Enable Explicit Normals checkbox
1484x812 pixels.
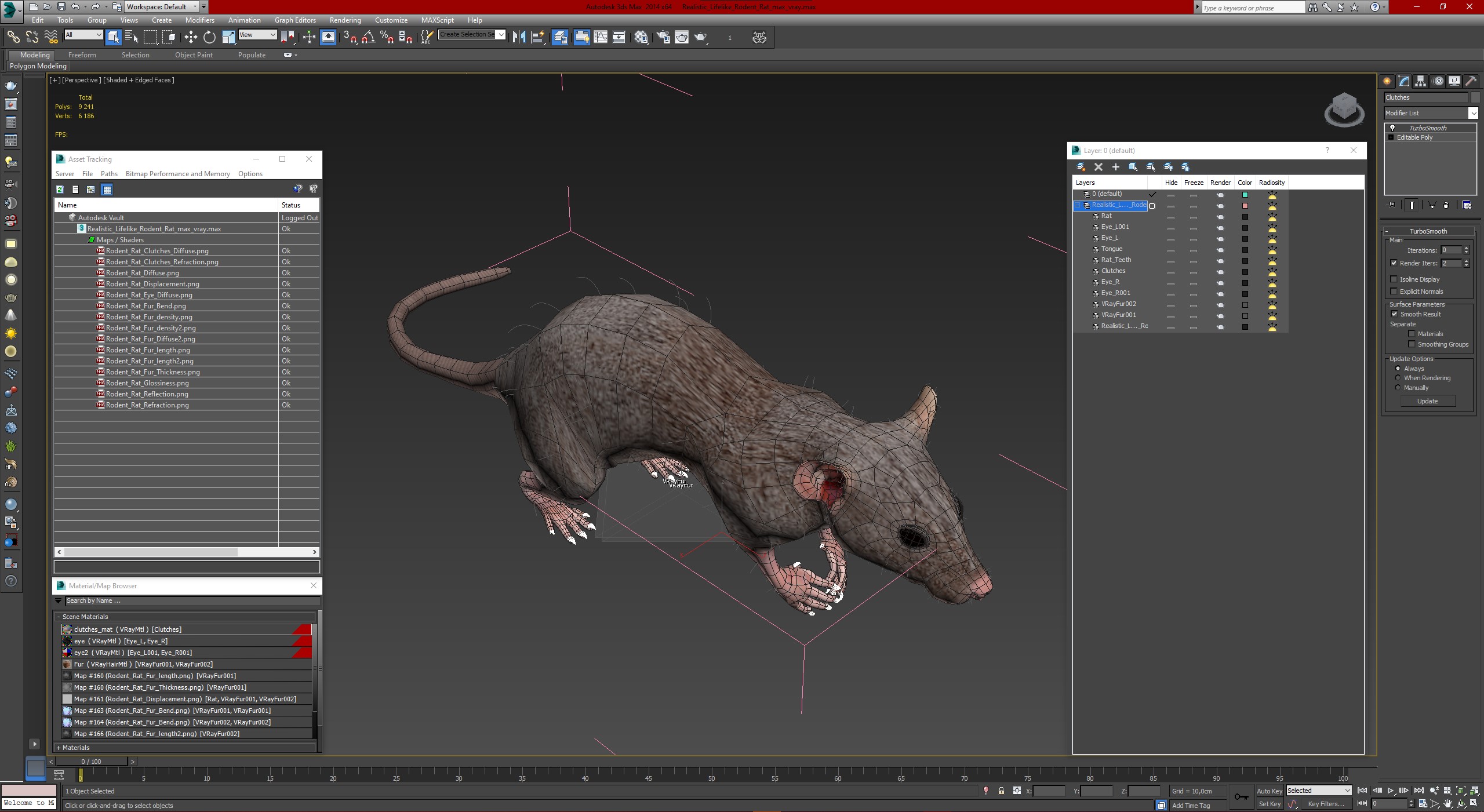1394,292
